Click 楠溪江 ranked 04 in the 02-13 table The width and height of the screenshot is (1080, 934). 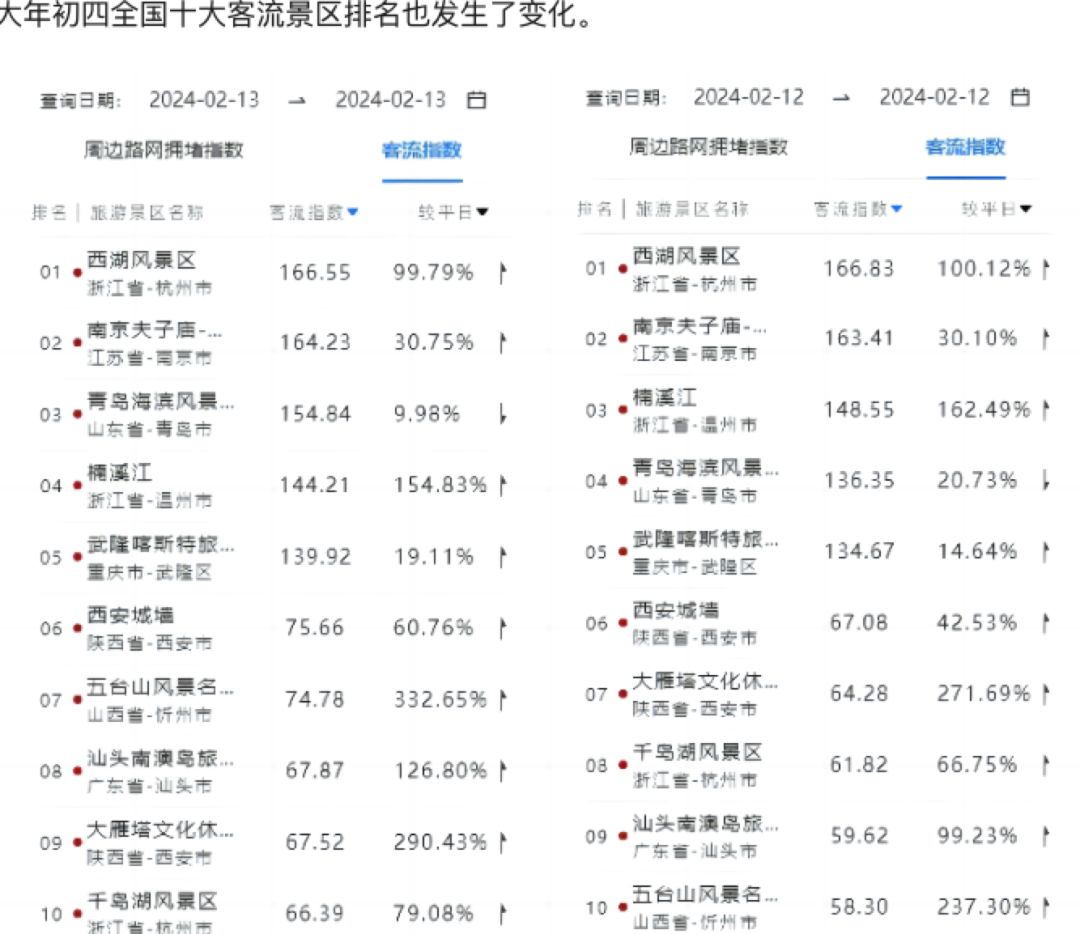[x=120, y=472]
